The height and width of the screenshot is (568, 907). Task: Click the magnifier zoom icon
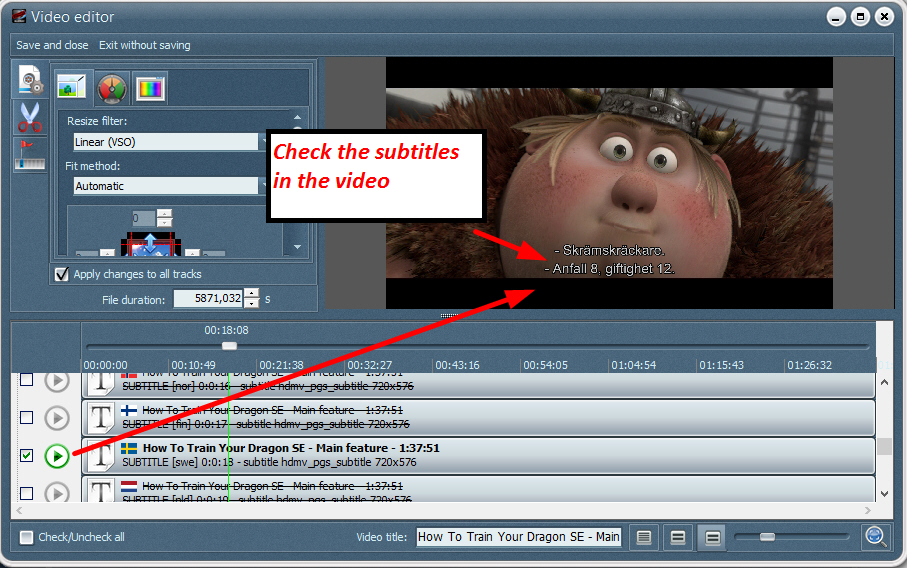tap(876, 537)
